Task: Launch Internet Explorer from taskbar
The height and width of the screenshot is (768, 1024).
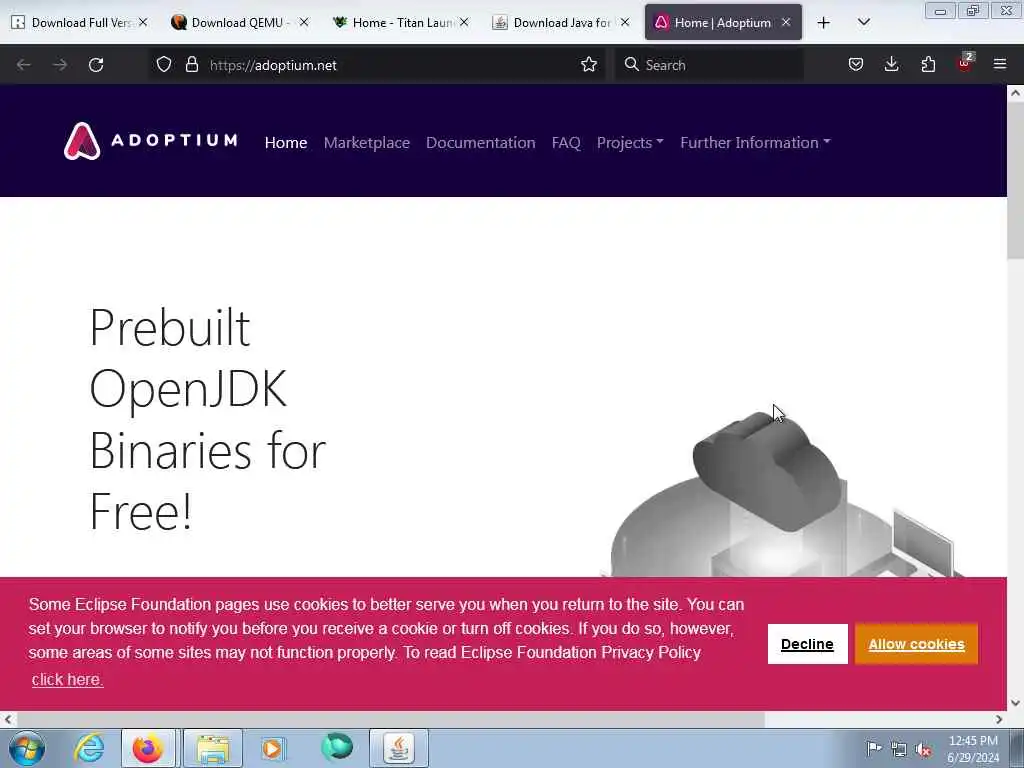Action: tap(89, 748)
